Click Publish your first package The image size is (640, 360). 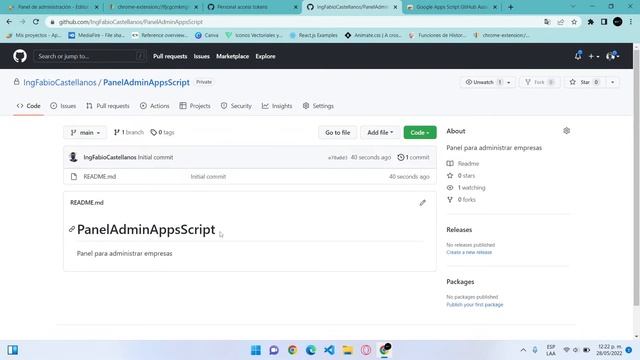pos(475,304)
